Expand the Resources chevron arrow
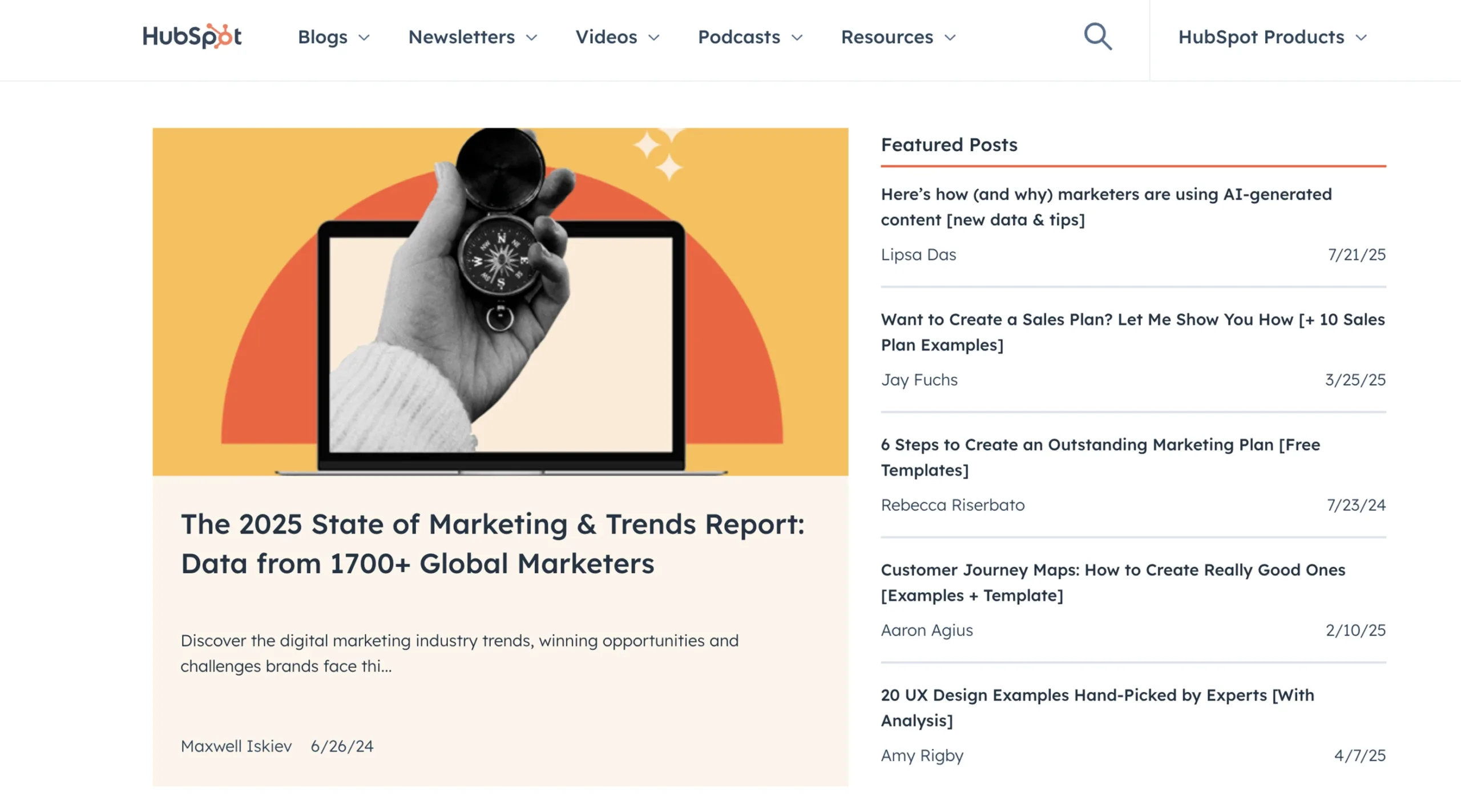 [x=950, y=38]
